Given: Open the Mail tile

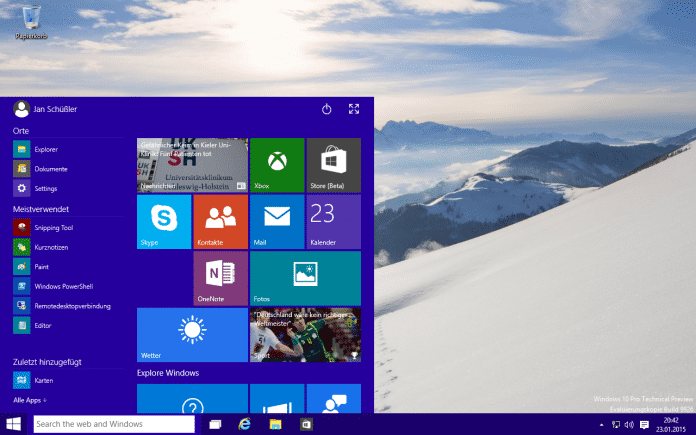Looking at the screenshot, I should coord(276,221).
